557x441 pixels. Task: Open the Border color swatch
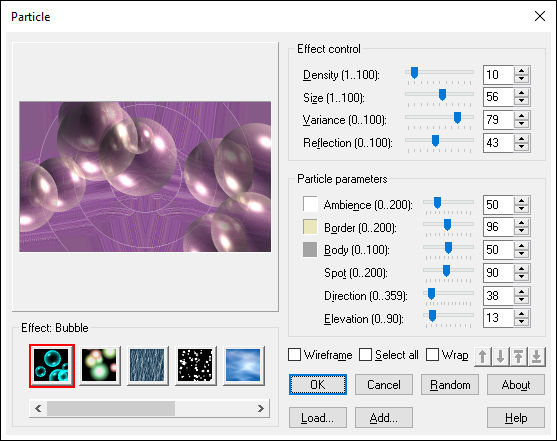(310, 227)
